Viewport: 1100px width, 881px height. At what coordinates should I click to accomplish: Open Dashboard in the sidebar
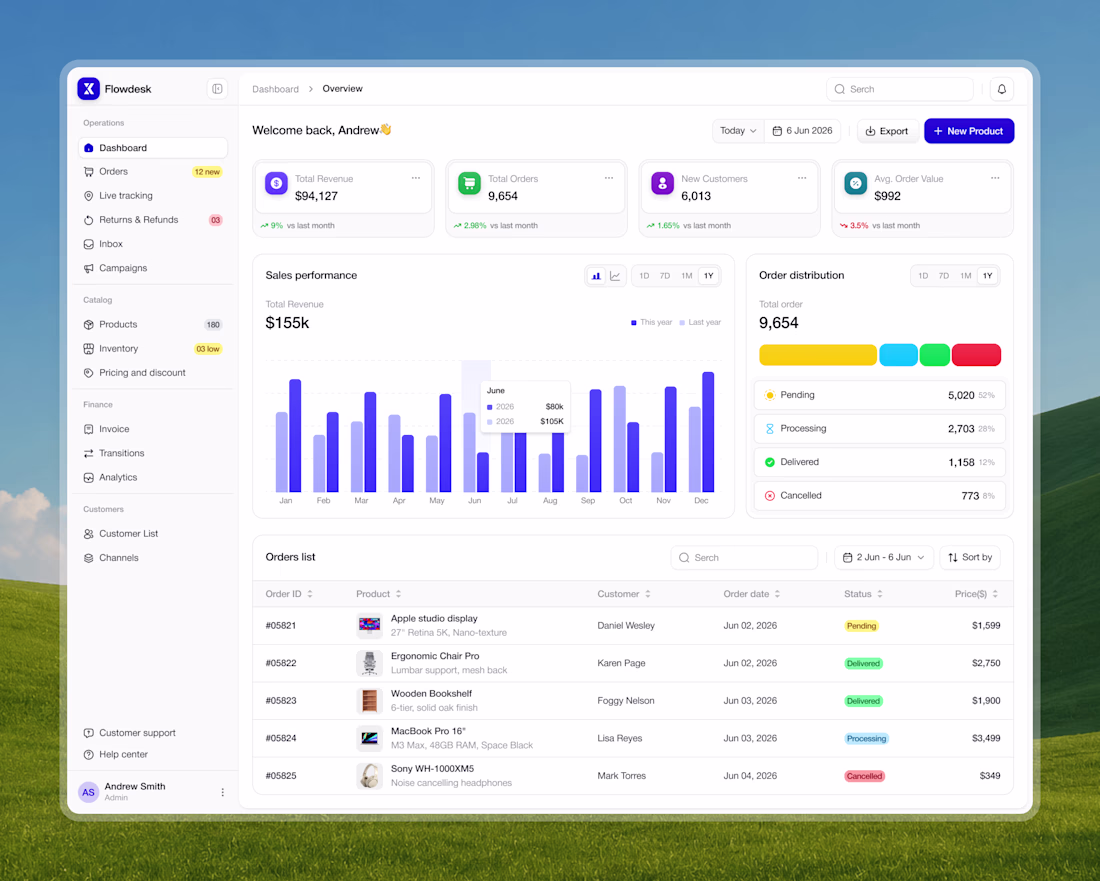click(x=153, y=148)
